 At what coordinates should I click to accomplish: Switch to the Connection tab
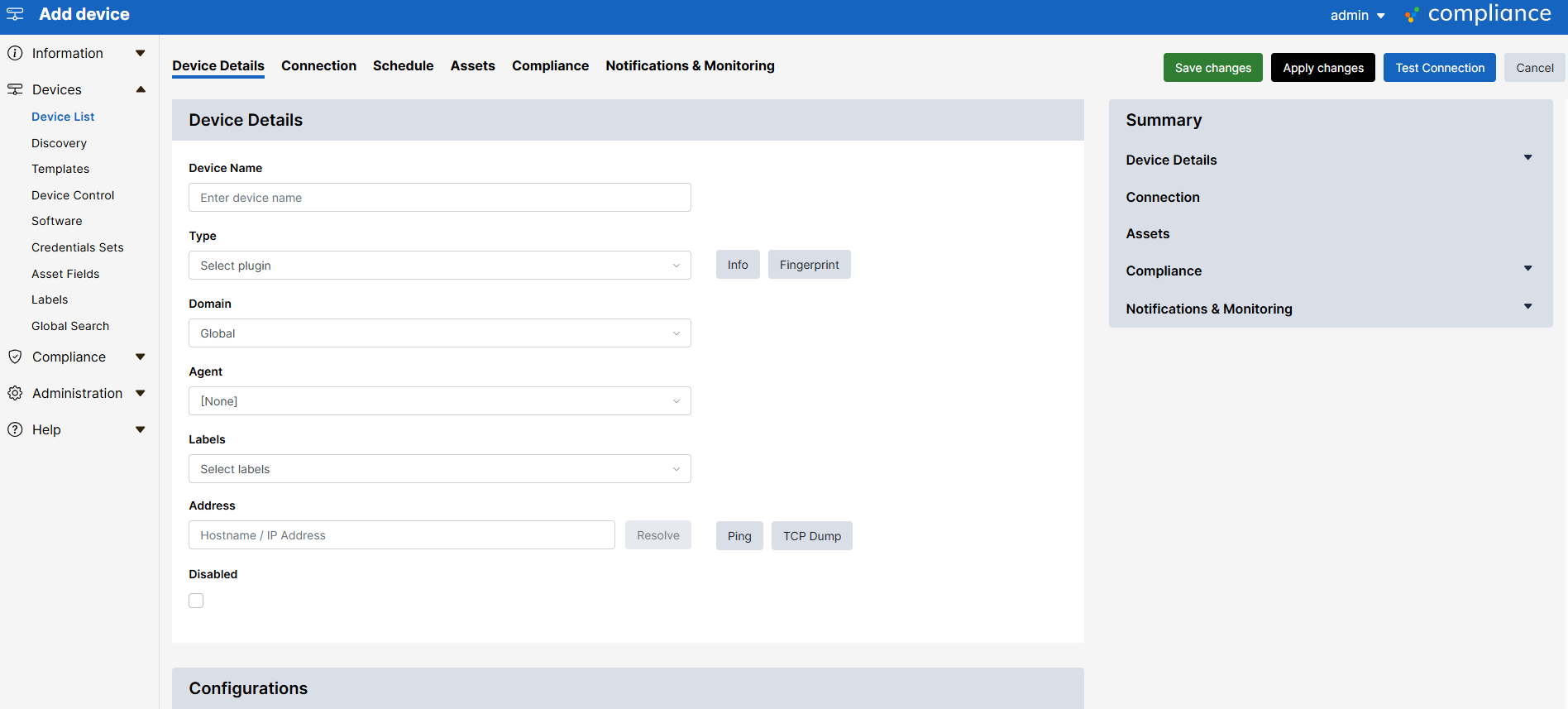tap(318, 66)
